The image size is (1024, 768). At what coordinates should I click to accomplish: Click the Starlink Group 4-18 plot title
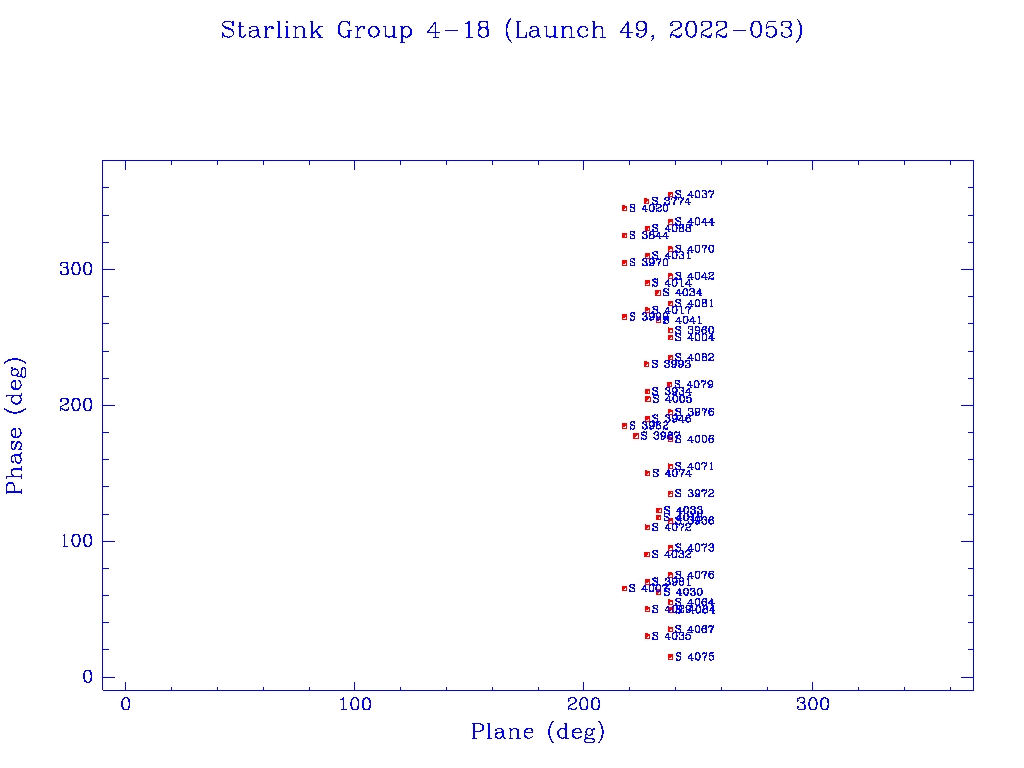click(x=512, y=31)
